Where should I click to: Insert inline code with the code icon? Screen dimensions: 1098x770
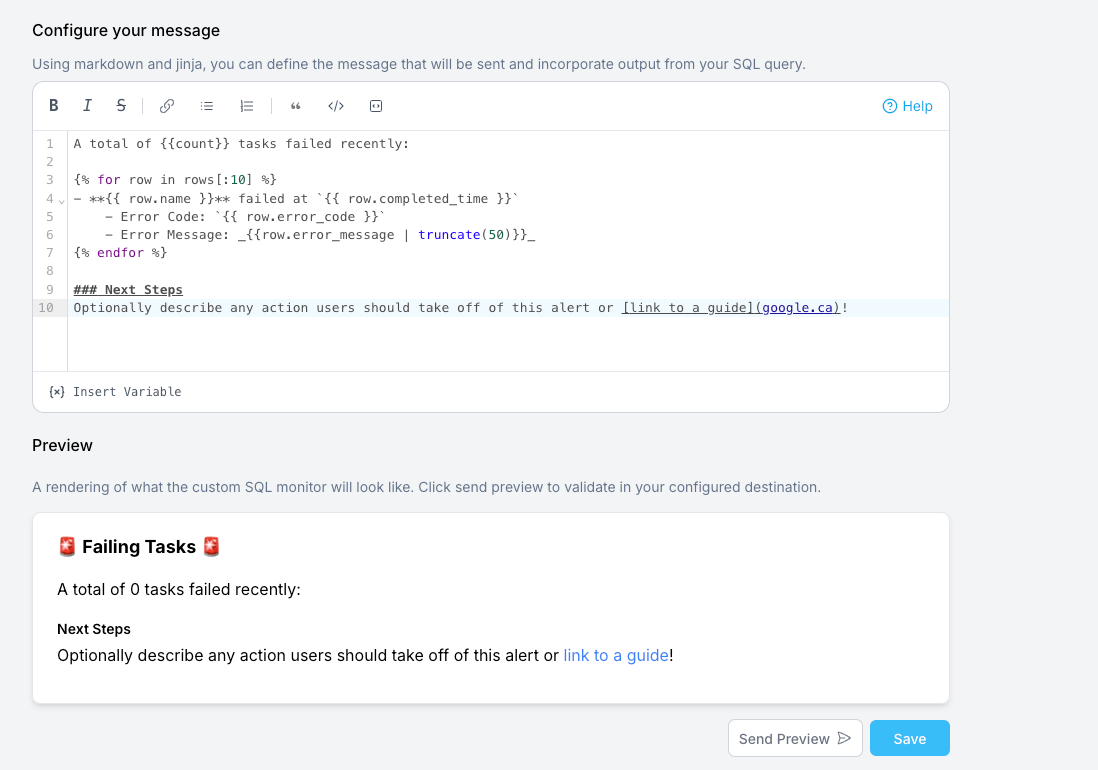tap(336, 106)
